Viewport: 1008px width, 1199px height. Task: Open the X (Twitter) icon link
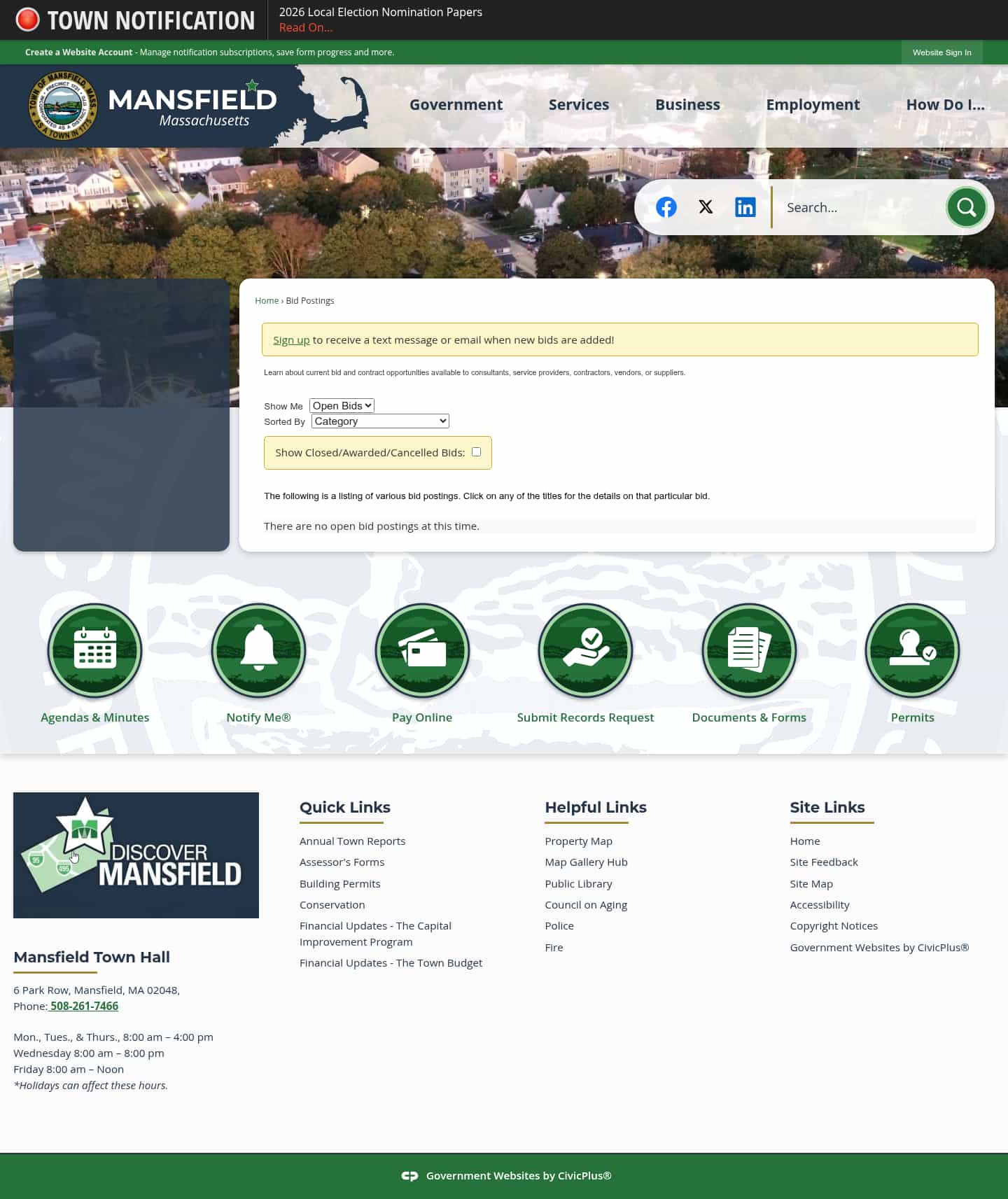pos(706,207)
